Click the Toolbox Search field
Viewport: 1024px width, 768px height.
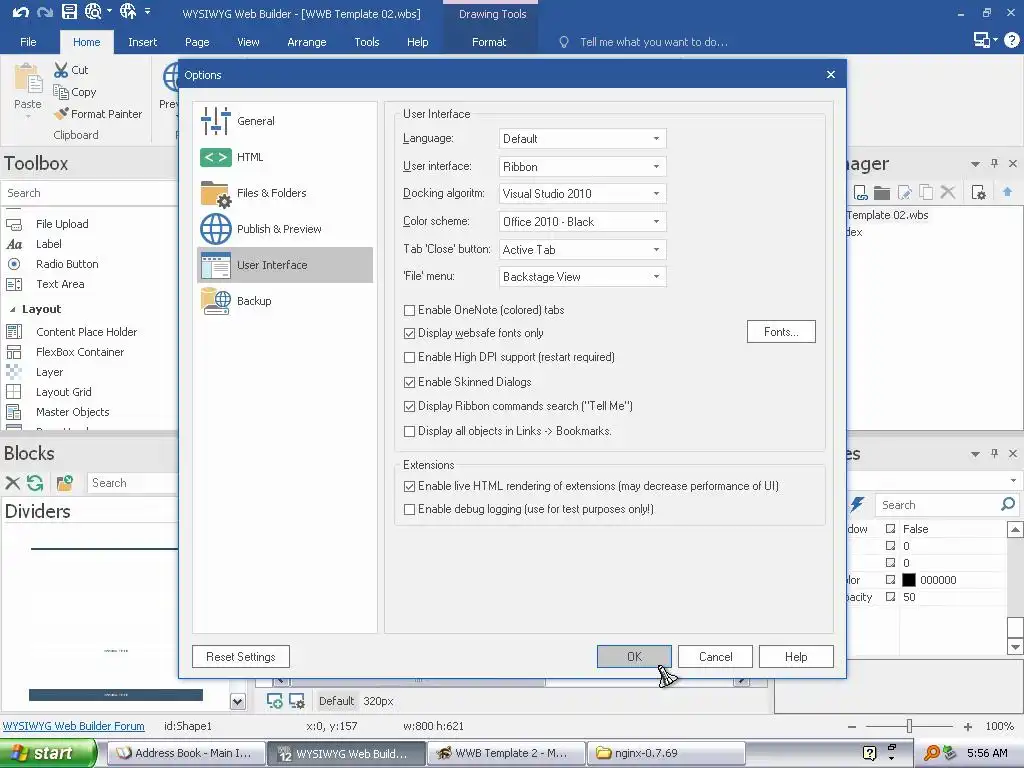coord(90,193)
